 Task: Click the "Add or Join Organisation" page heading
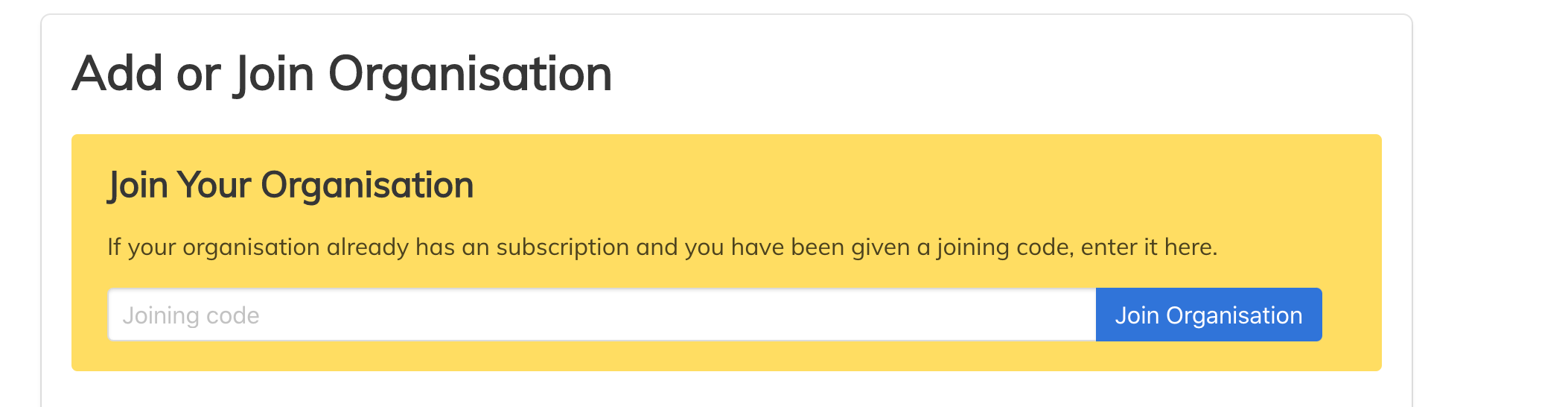point(342,74)
